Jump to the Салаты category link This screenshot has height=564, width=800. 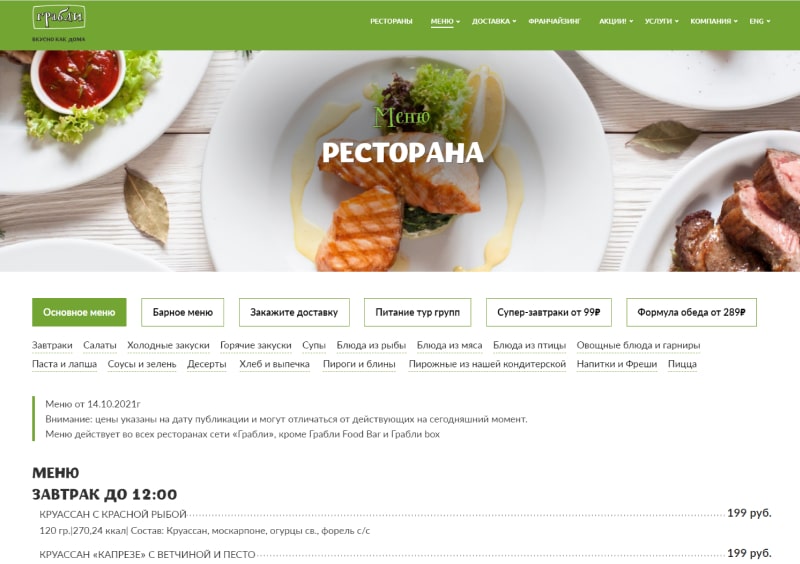99,346
